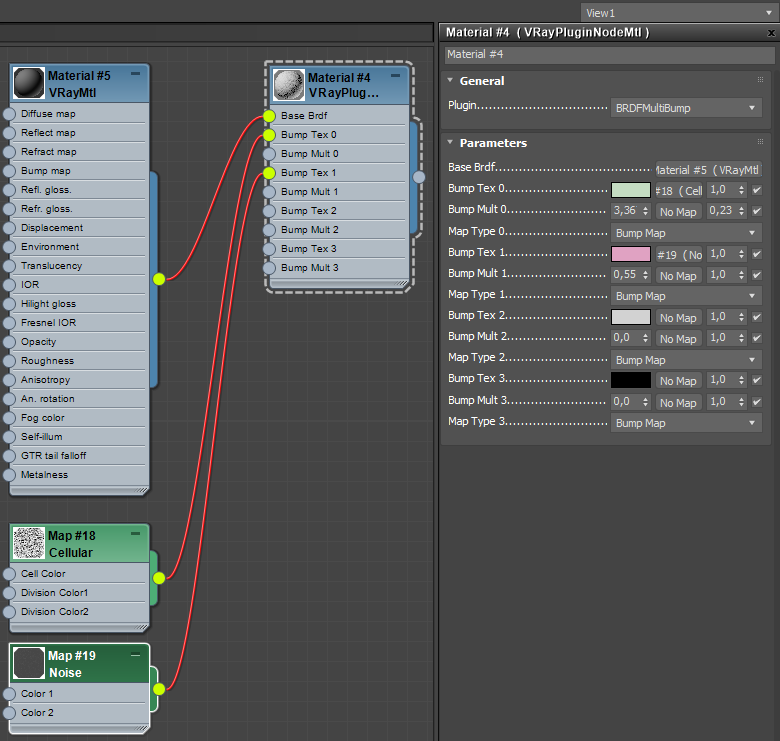
Task: Click the Base Brdf Material #5 button
Action: pos(708,170)
